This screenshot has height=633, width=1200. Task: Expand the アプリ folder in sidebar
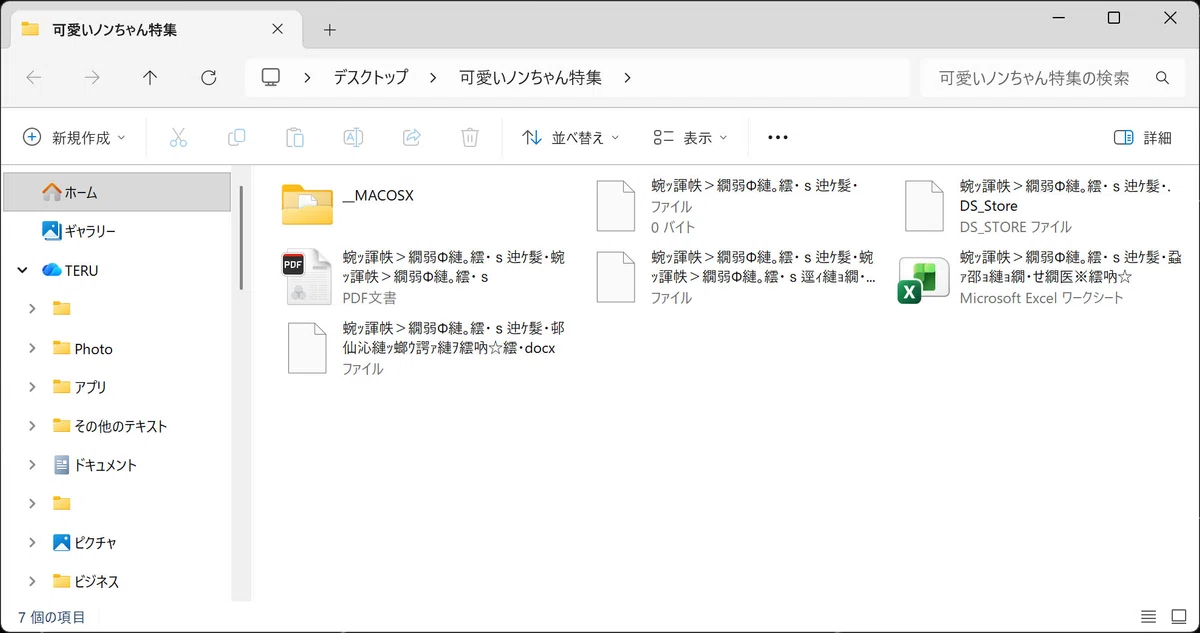click(32, 387)
